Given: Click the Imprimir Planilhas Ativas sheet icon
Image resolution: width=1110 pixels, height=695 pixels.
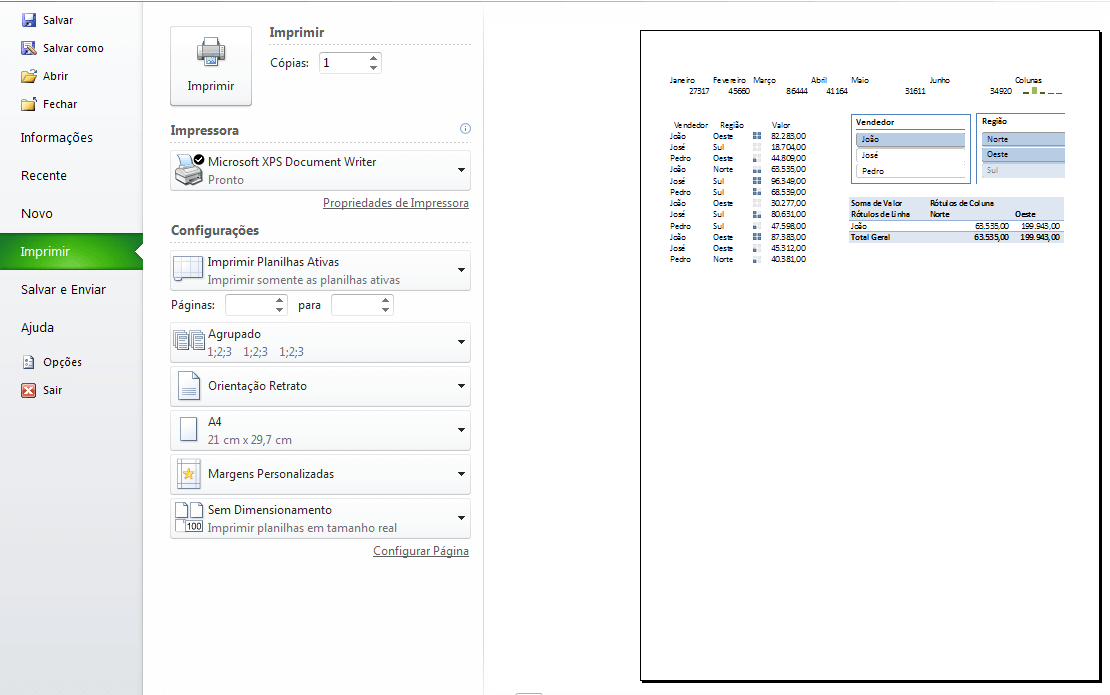Looking at the screenshot, I should 188,270.
